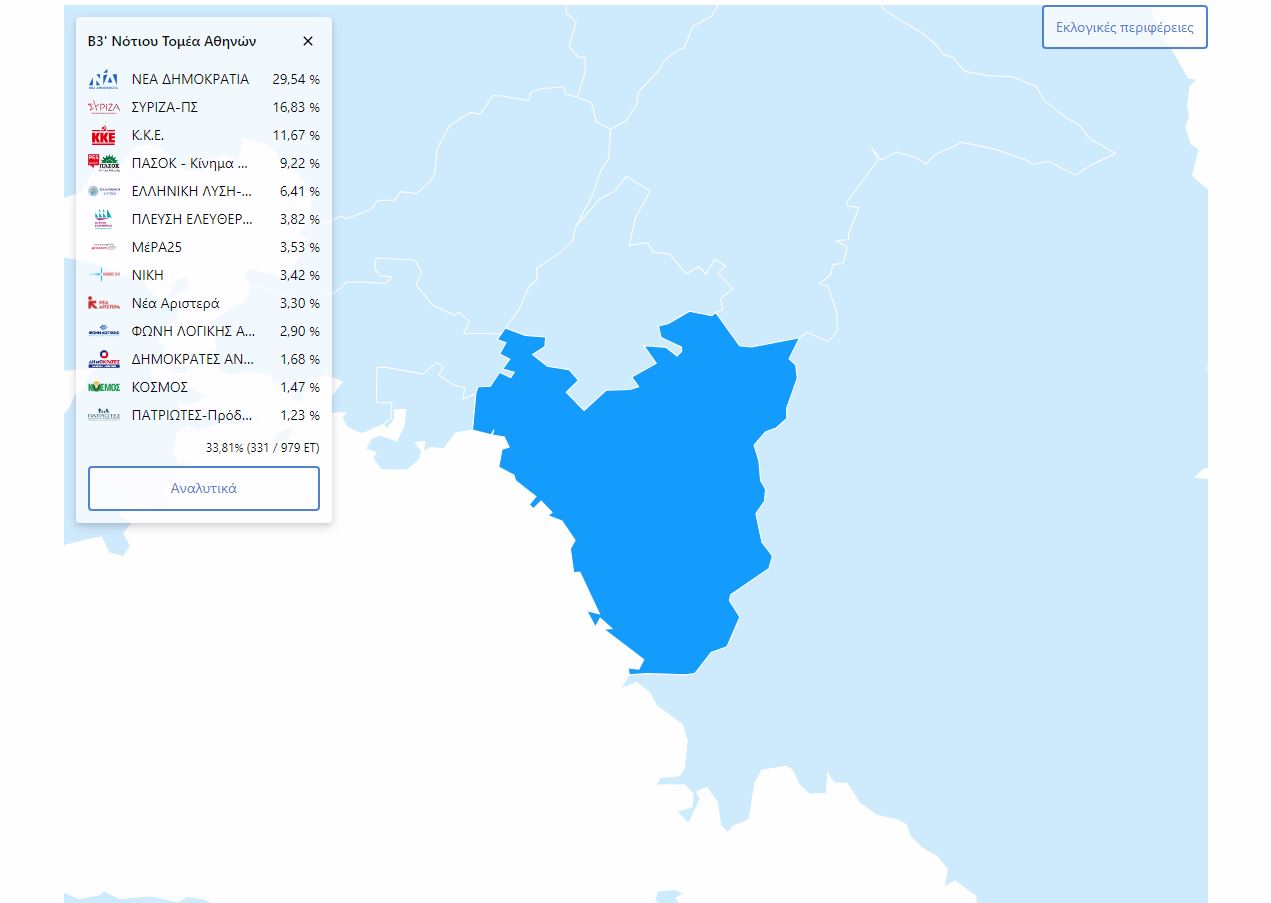Close the Β3' Νότιου Τομέα Αθηνών panel
Screen dimensions: 1271x903
[x=308, y=41]
